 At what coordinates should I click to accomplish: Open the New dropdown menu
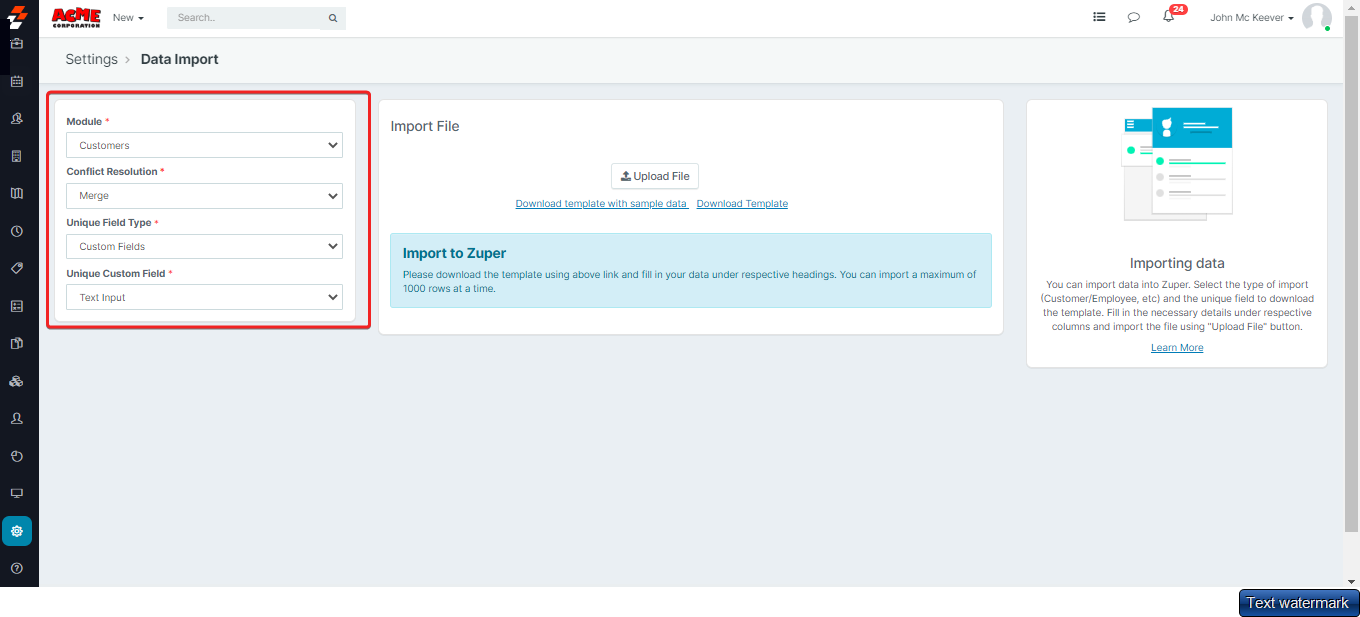pos(128,18)
